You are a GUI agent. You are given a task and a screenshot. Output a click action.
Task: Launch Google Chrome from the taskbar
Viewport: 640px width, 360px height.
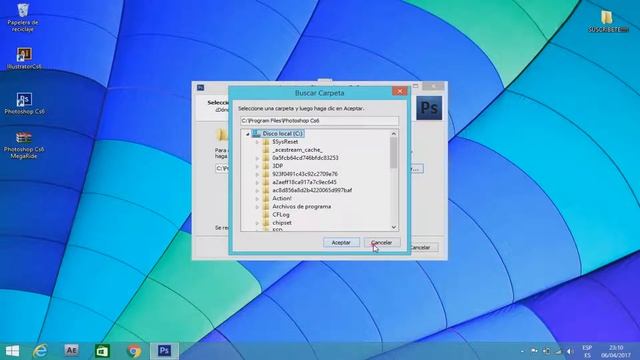point(134,351)
